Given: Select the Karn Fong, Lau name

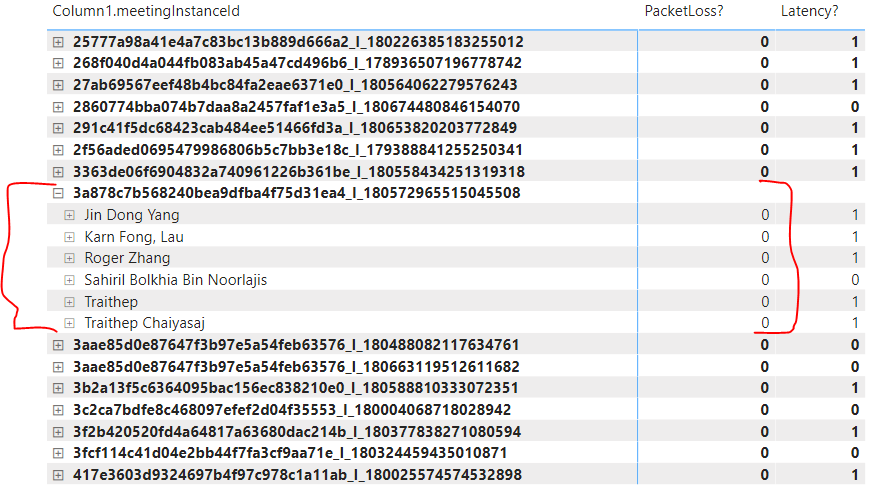Looking at the screenshot, I should point(134,237).
